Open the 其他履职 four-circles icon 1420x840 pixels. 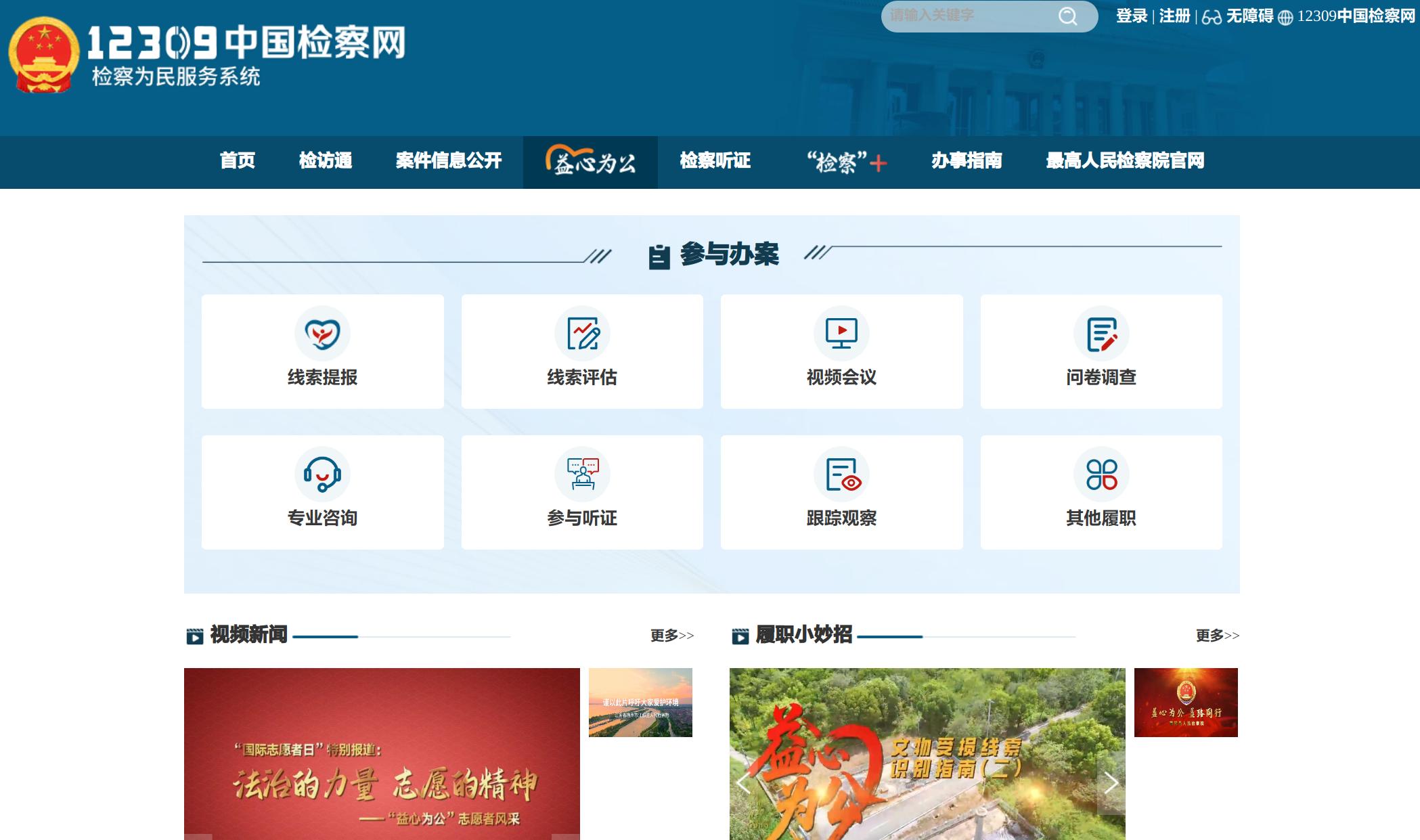pos(1101,474)
